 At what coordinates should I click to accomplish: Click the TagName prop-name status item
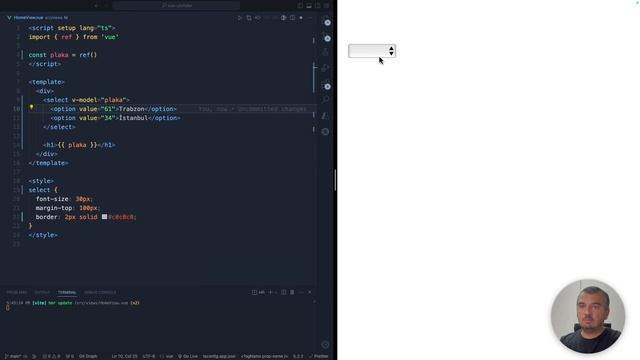tap(264, 356)
